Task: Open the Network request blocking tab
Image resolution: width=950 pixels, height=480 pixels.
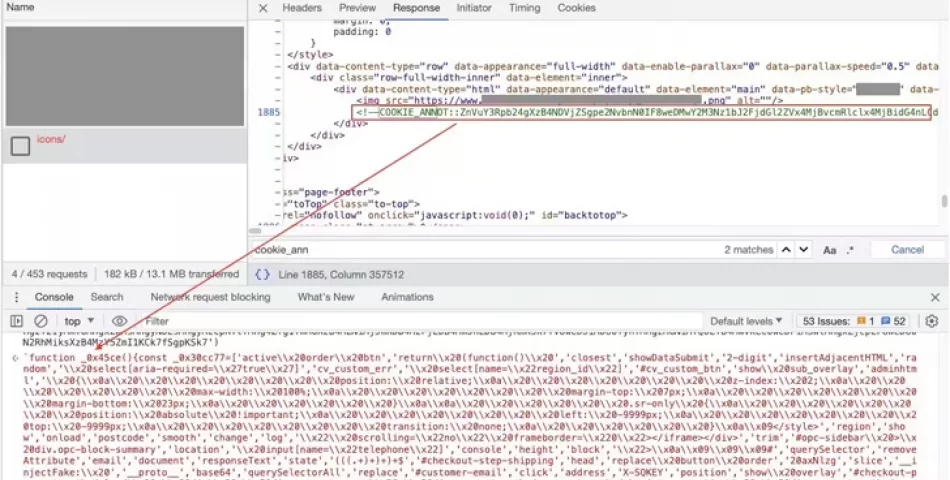Action: click(x=210, y=297)
